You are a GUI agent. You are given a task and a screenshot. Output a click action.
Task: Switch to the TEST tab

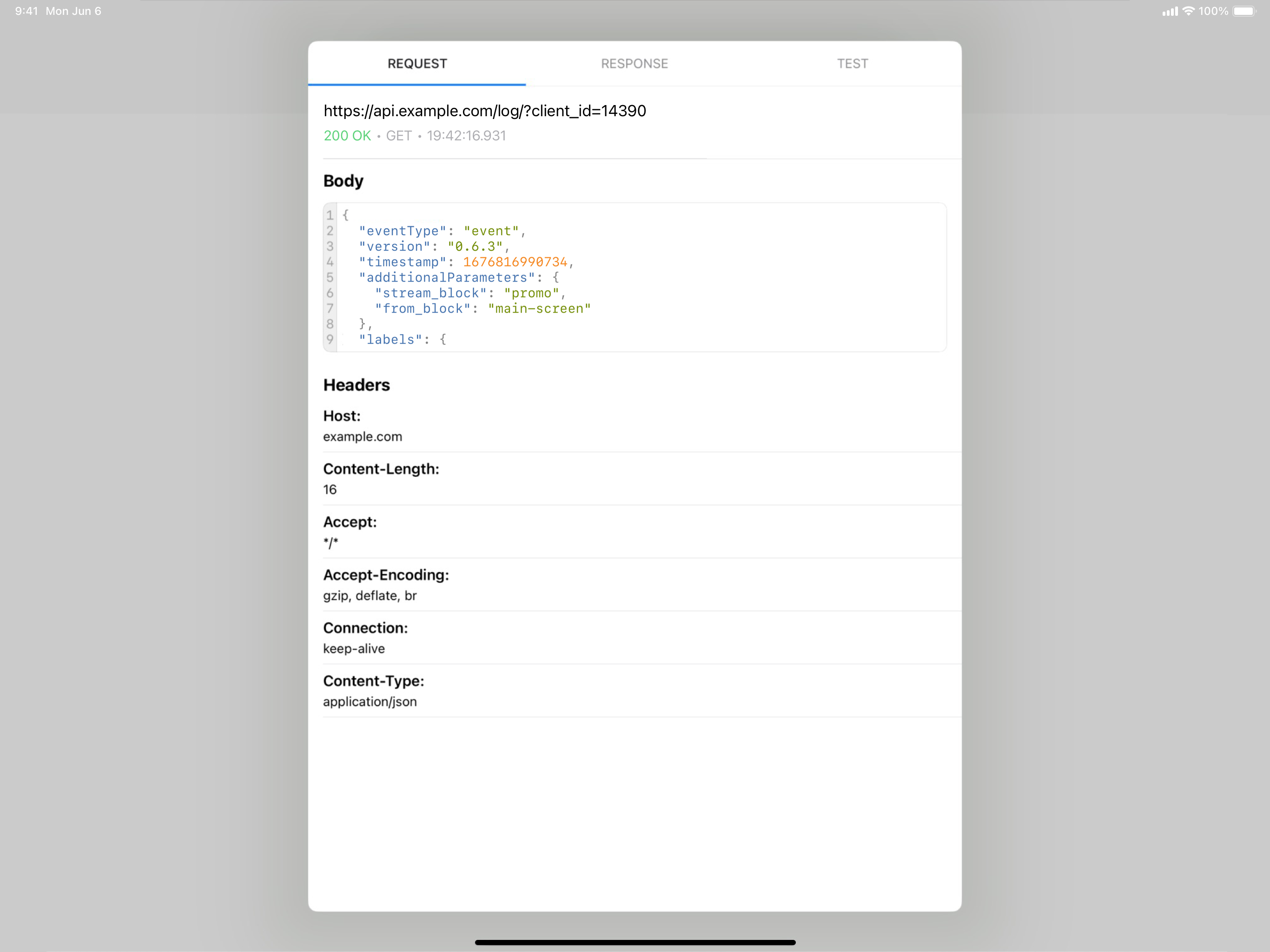tap(852, 64)
